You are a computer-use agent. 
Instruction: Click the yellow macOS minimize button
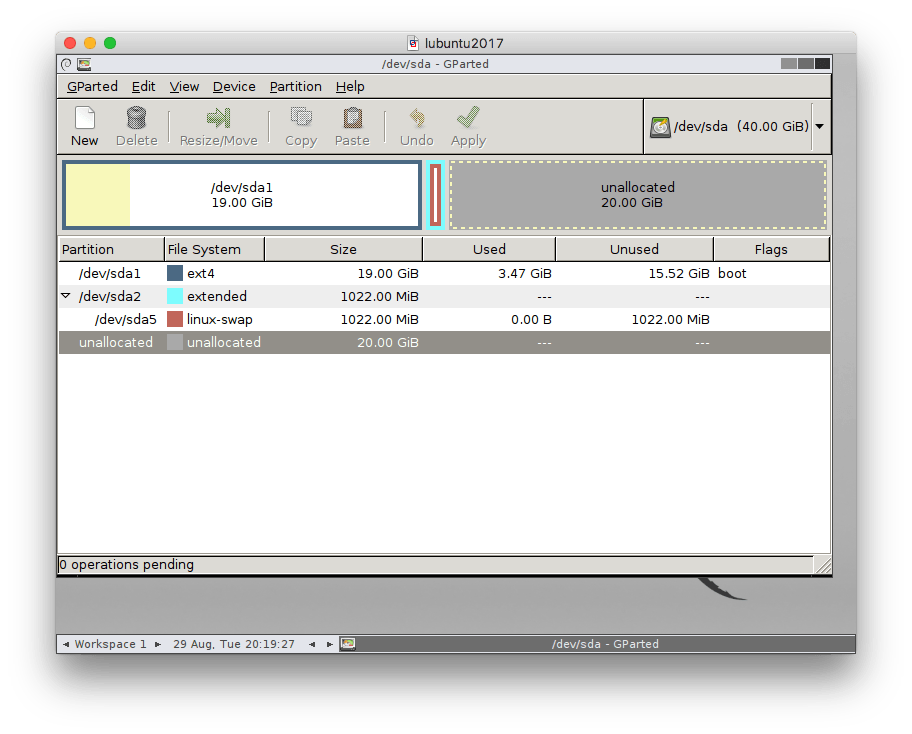click(90, 43)
